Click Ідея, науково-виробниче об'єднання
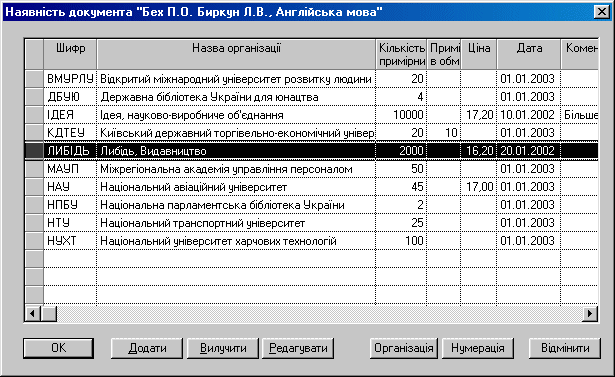Screen dimensions: 615x377 tap(236, 115)
